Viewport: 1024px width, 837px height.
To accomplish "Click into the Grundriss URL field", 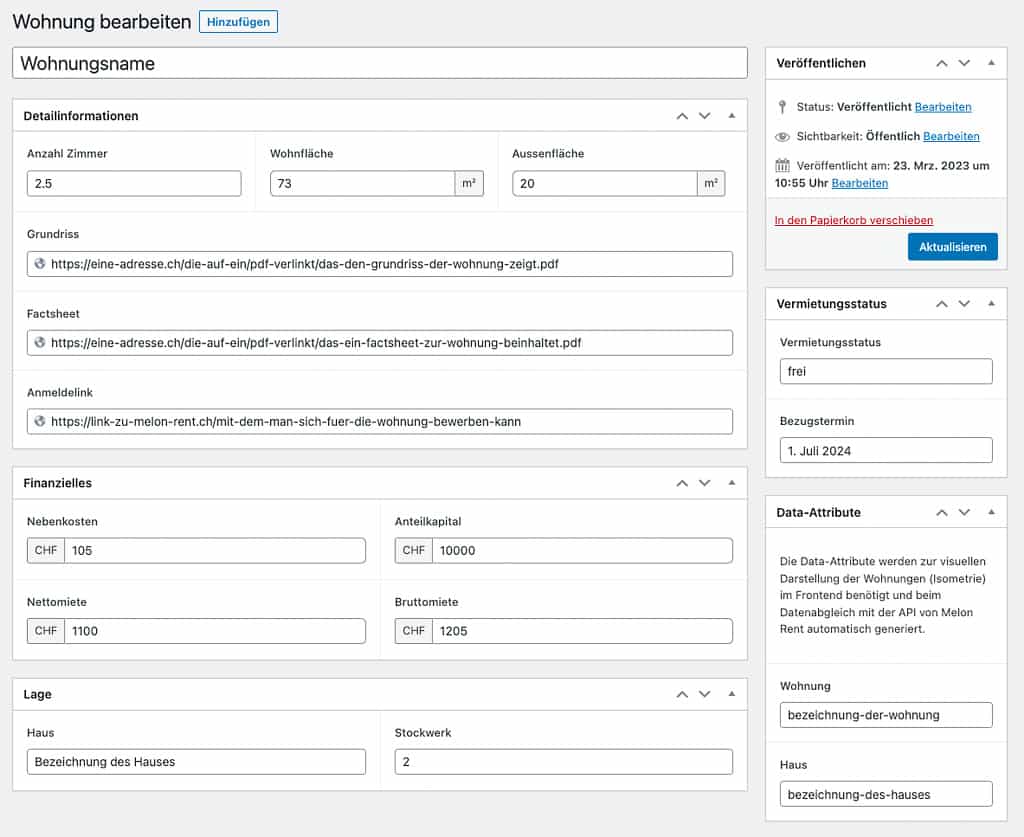I will [x=380, y=264].
